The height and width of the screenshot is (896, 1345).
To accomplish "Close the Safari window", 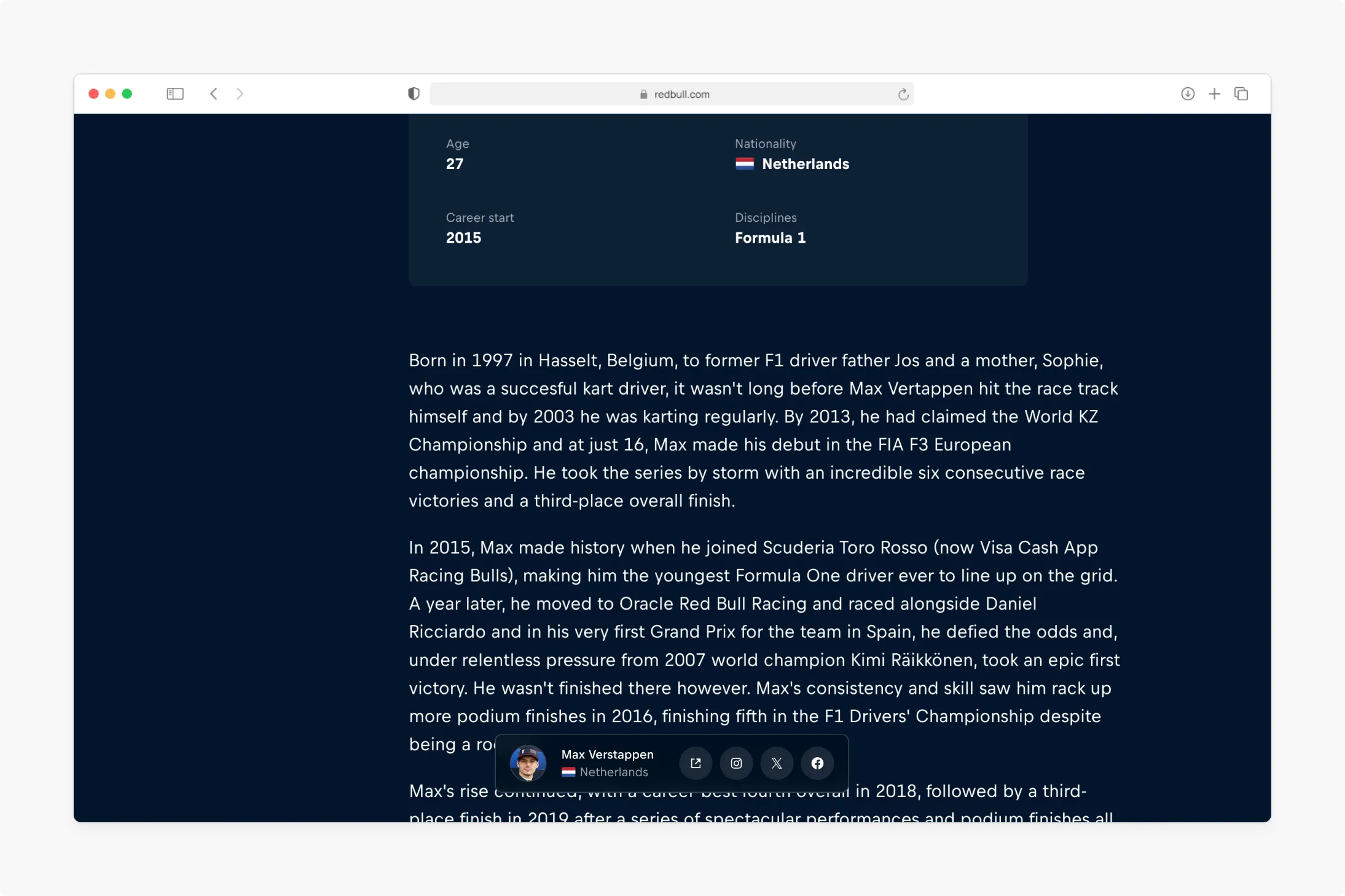I will tap(93, 93).
